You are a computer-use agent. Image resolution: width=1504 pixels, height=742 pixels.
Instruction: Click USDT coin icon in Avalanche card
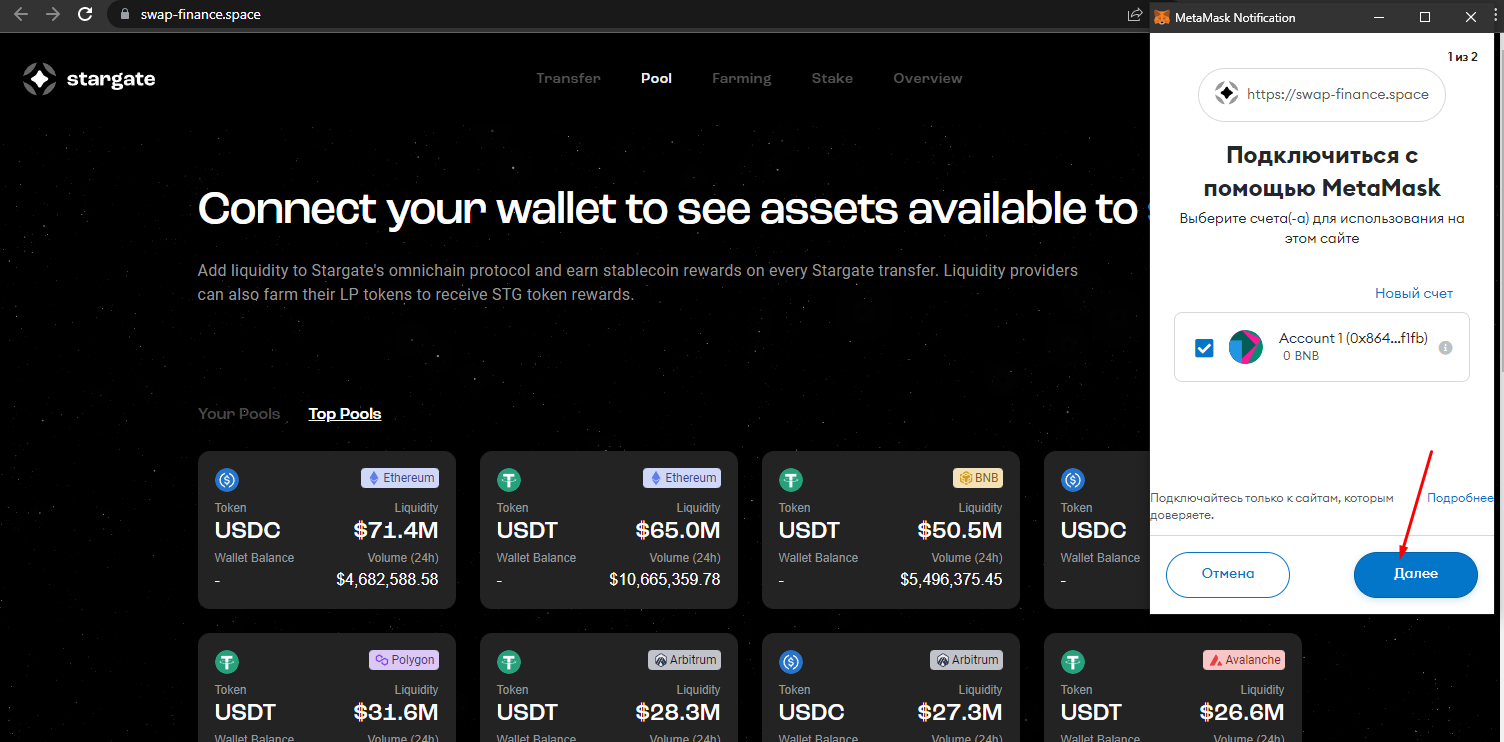coord(1073,661)
